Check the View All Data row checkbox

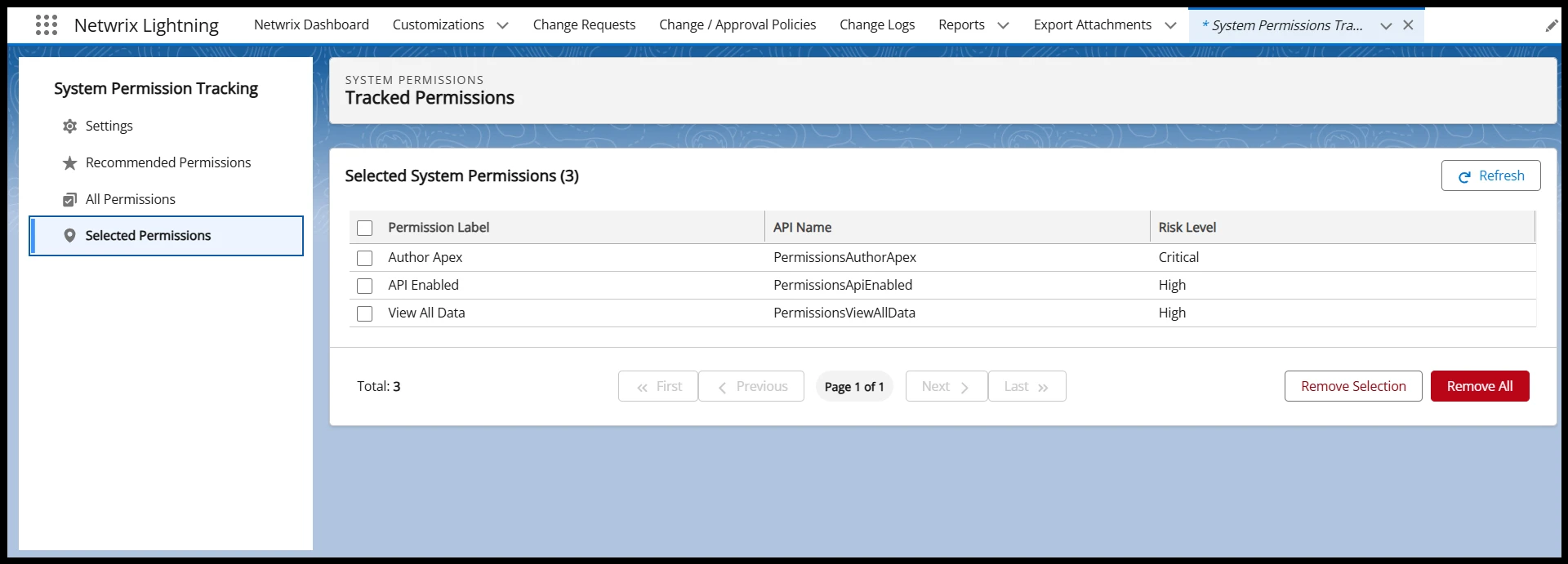[x=365, y=313]
